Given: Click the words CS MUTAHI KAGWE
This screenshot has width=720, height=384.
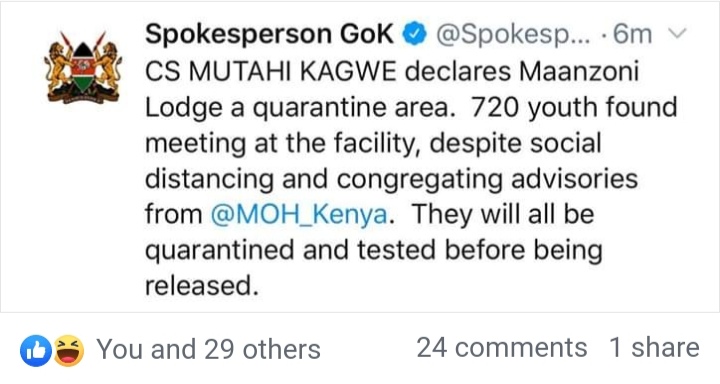Looking at the screenshot, I should 270,72.
